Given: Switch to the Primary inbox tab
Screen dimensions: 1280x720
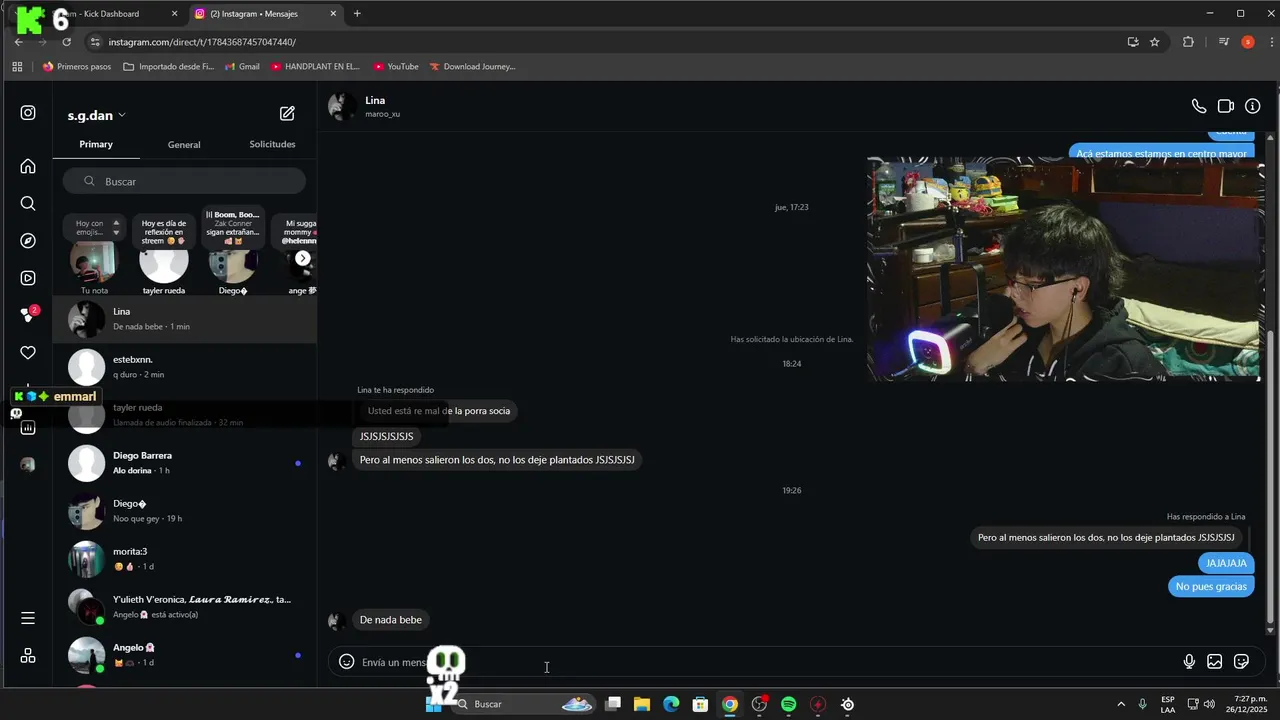Looking at the screenshot, I should pos(96,144).
